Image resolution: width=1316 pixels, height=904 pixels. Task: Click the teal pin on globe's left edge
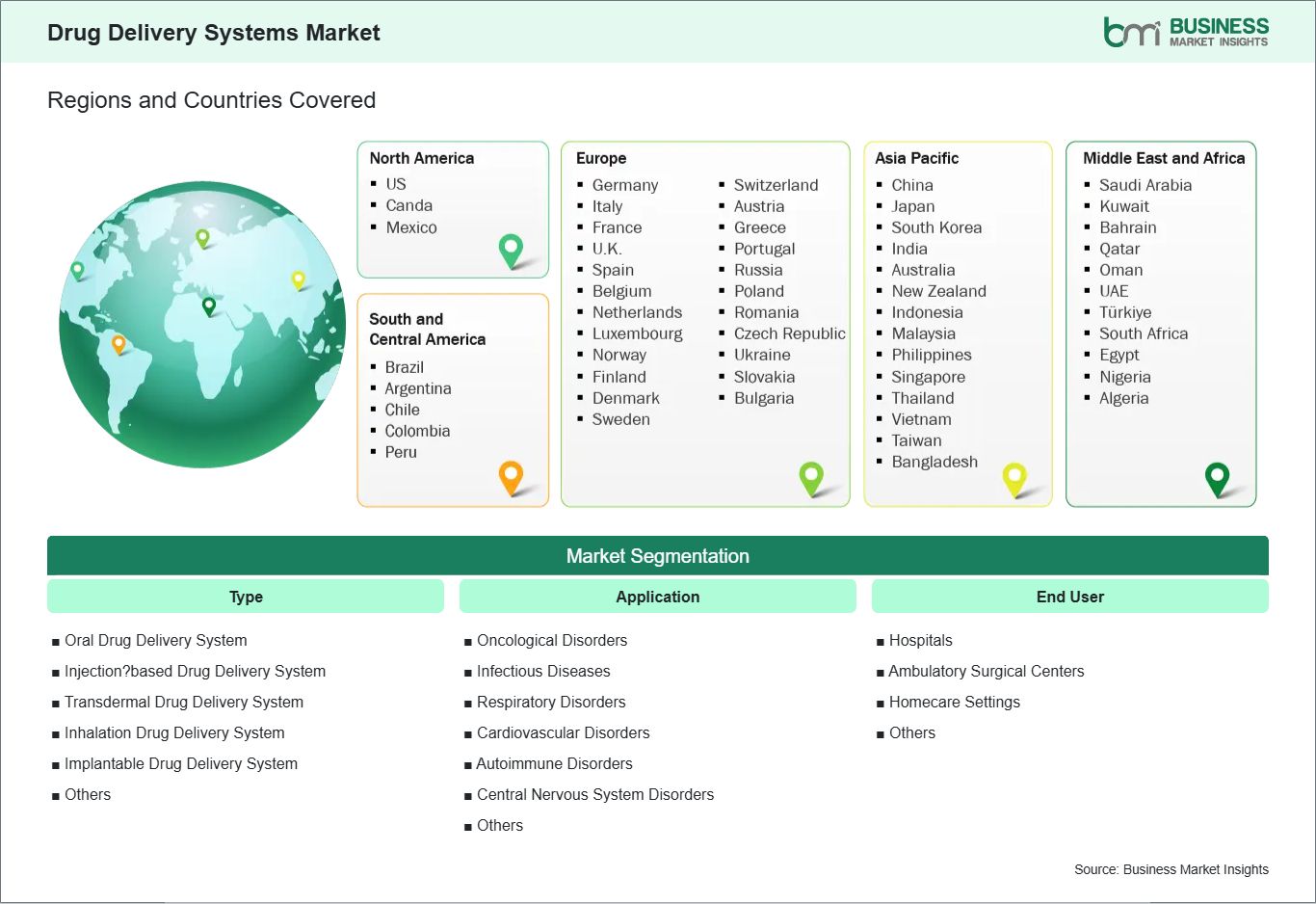[x=78, y=270]
